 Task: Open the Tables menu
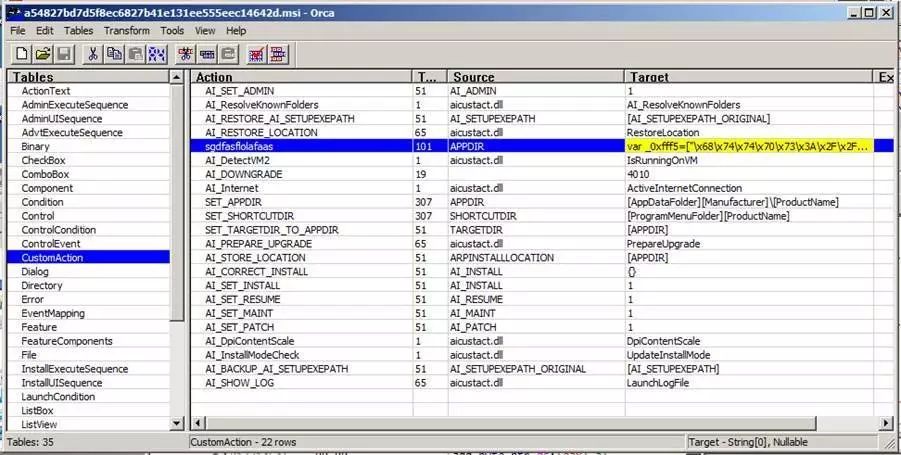click(x=78, y=31)
